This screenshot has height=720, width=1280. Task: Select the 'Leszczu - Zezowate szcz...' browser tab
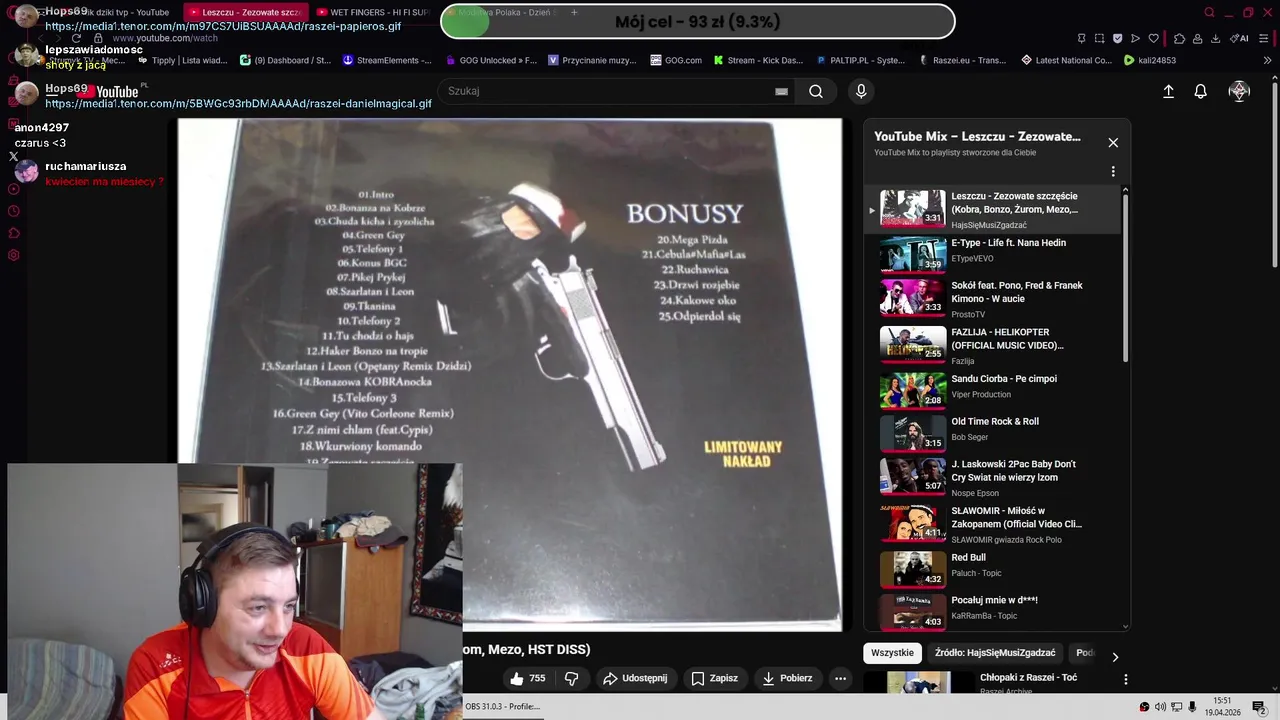245,12
